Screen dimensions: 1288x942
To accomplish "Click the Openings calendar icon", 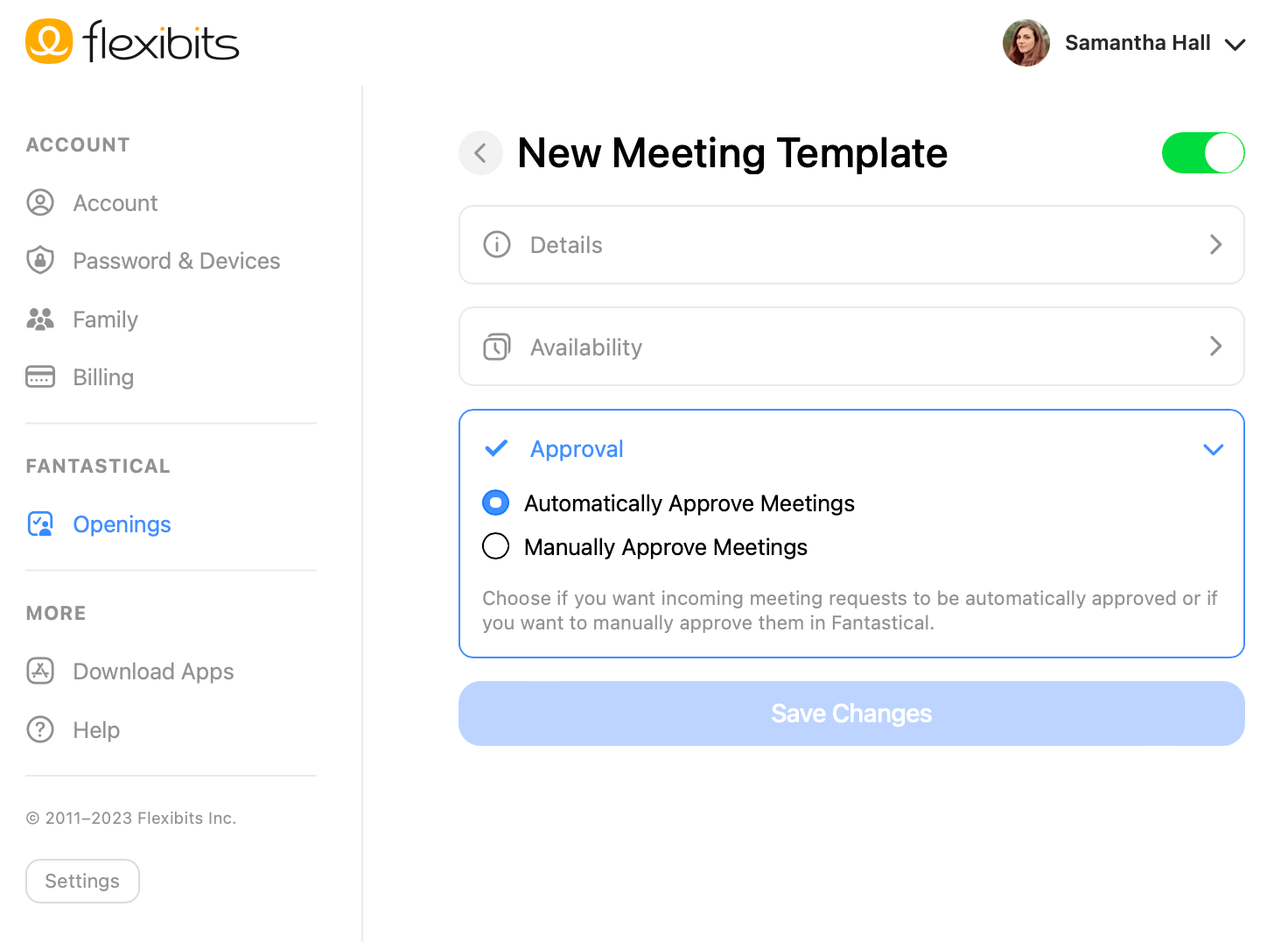I will pyautogui.click(x=40, y=524).
